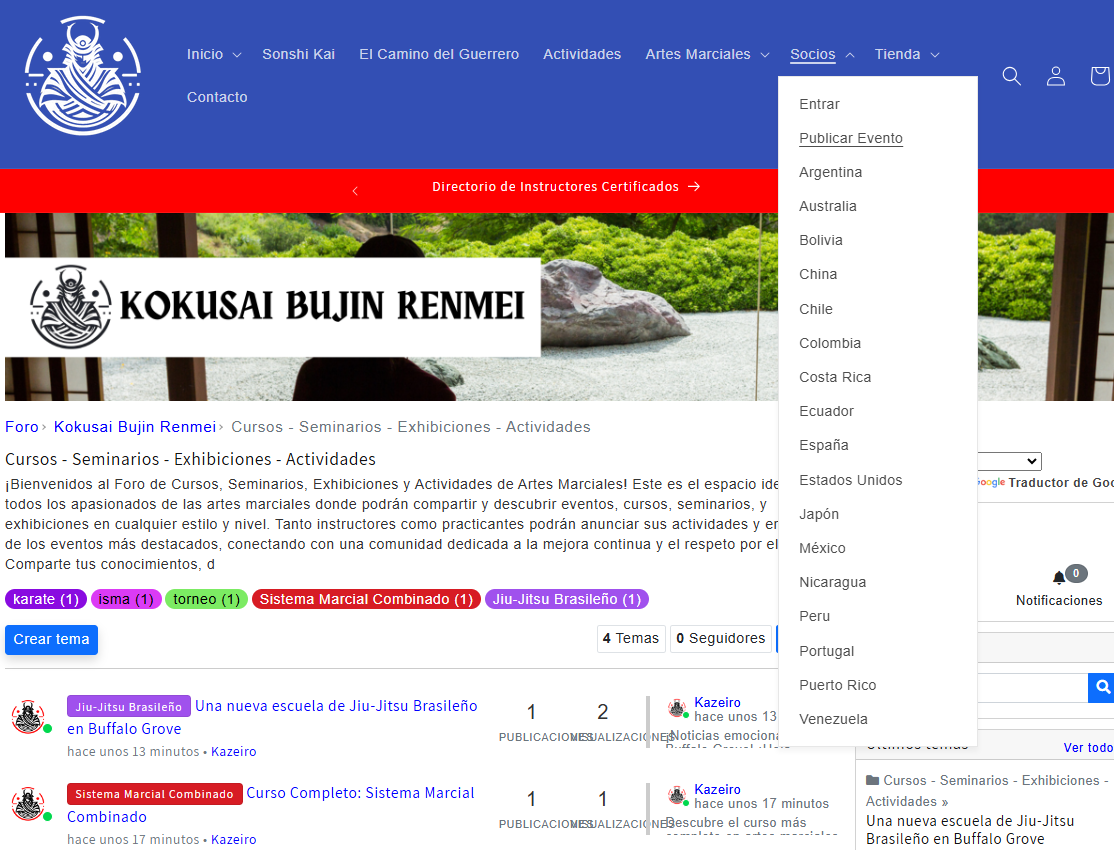Pick Costa Rica in the Socios menu
This screenshot has width=1114, height=850.
click(835, 377)
